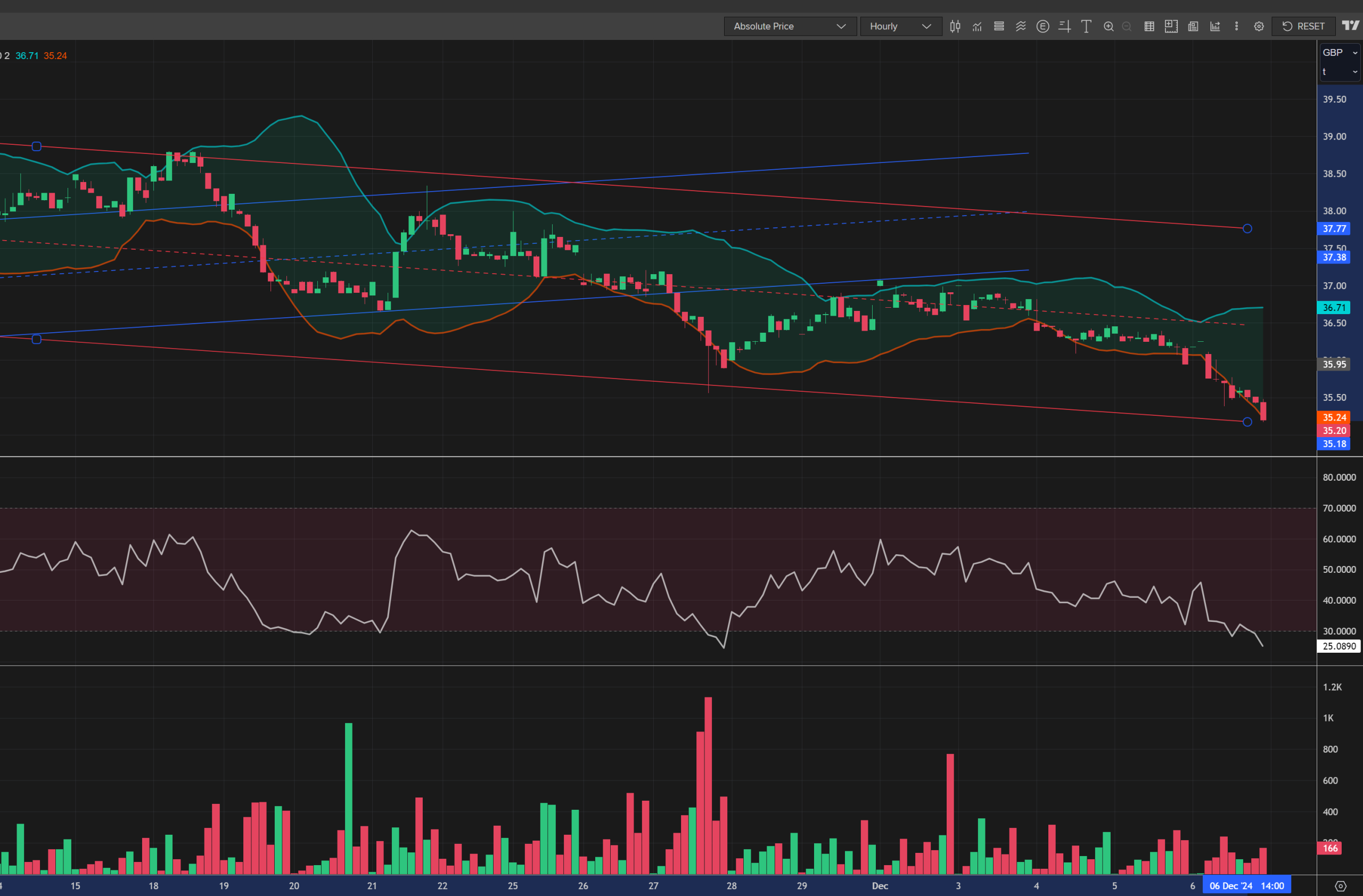Click the cyan 36.71 legend value
This screenshot has height=896, width=1363.
tap(27, 55)
